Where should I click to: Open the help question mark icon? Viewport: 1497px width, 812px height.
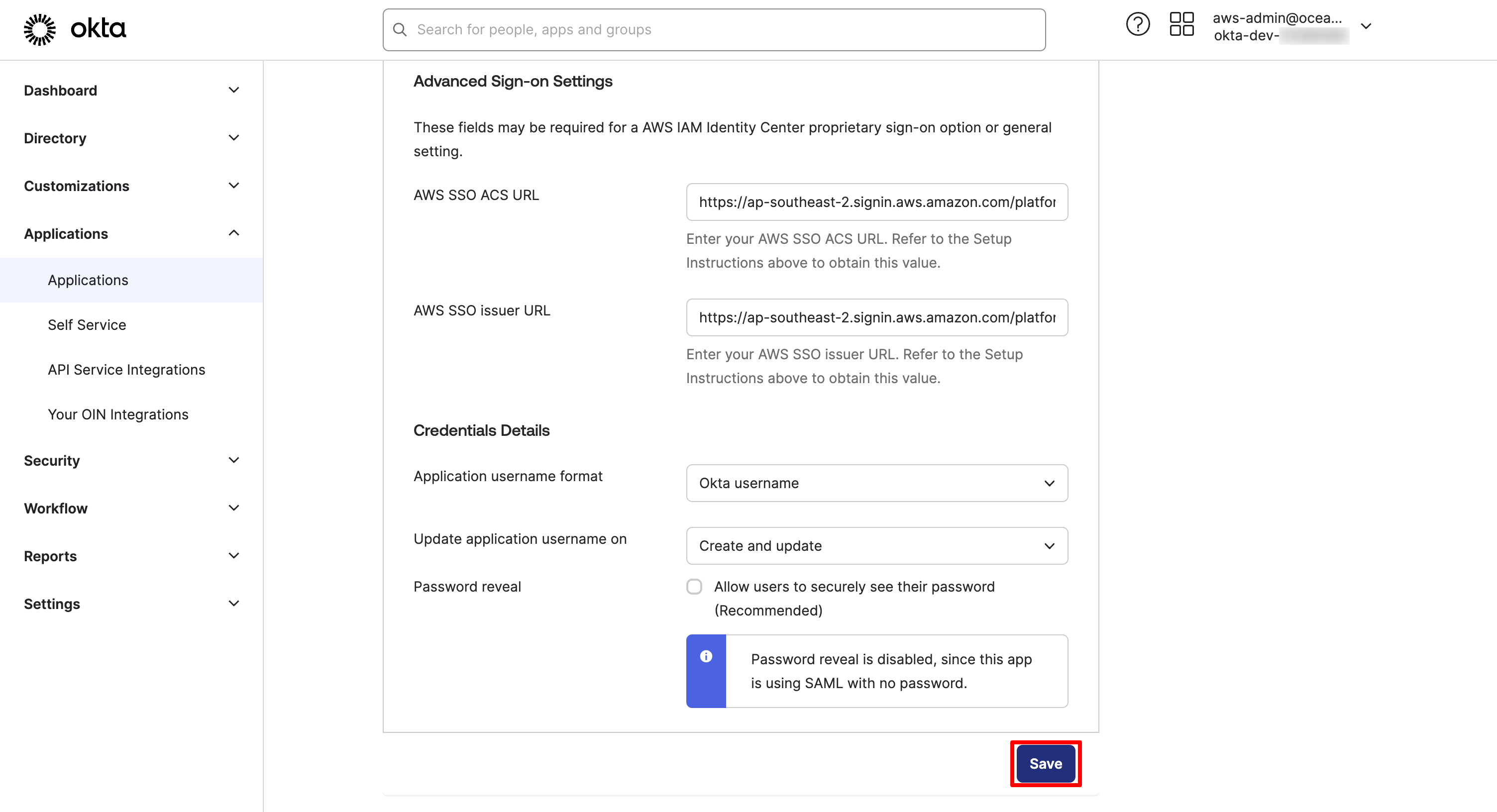pos(1138,24)
